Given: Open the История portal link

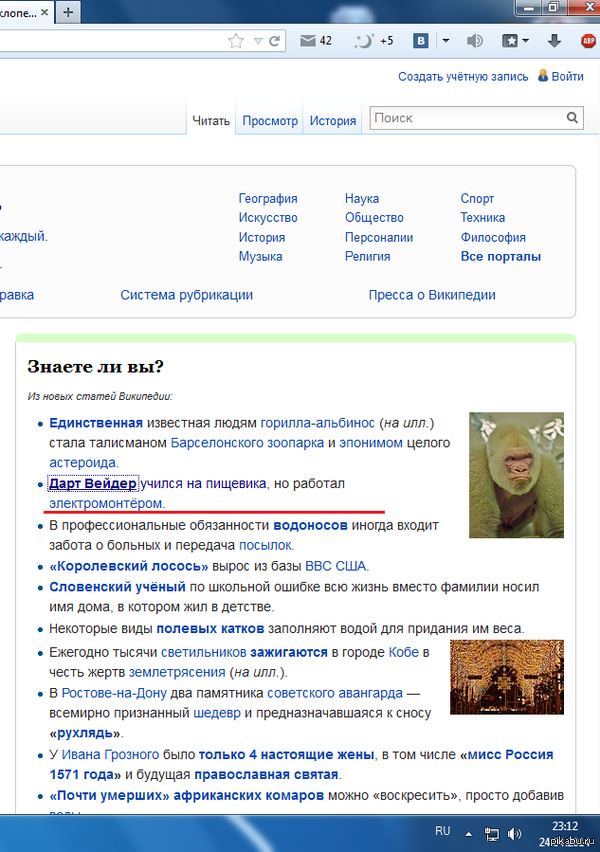Looking at the screenshot, I should click(x=261, y=237).
